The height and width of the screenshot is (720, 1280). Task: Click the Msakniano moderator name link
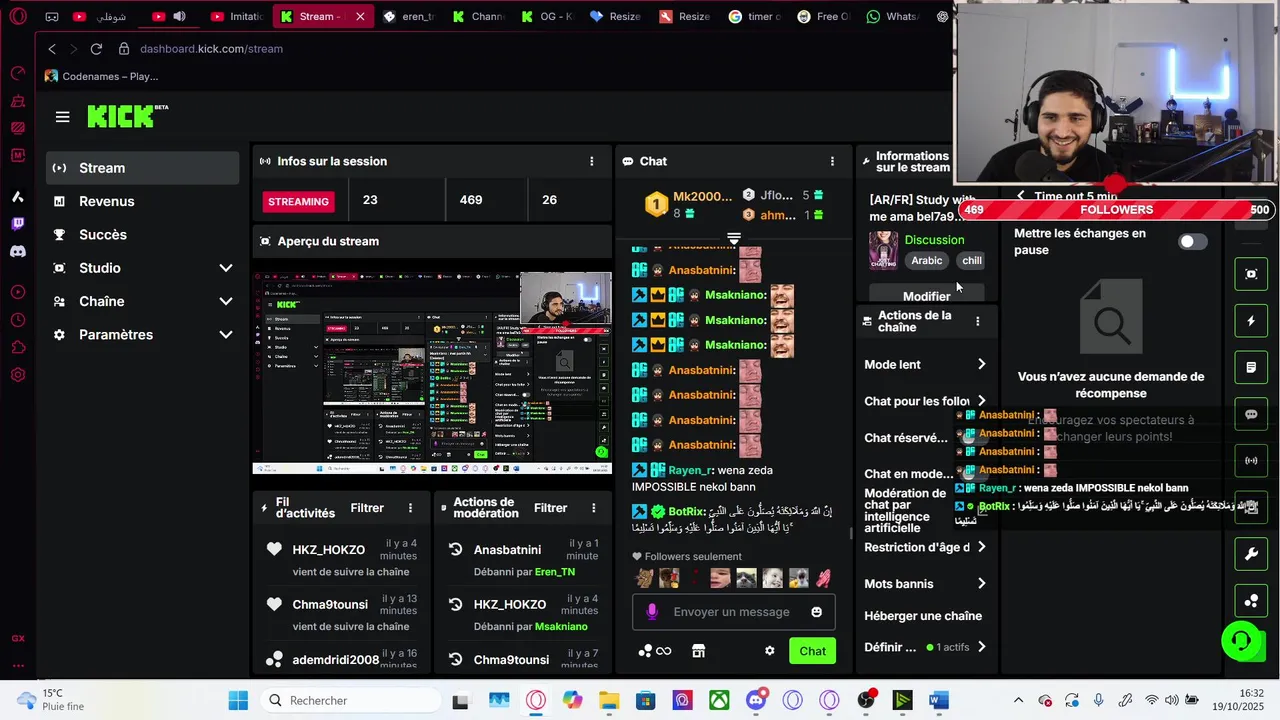pyautogui.click(x=561, y=627)
